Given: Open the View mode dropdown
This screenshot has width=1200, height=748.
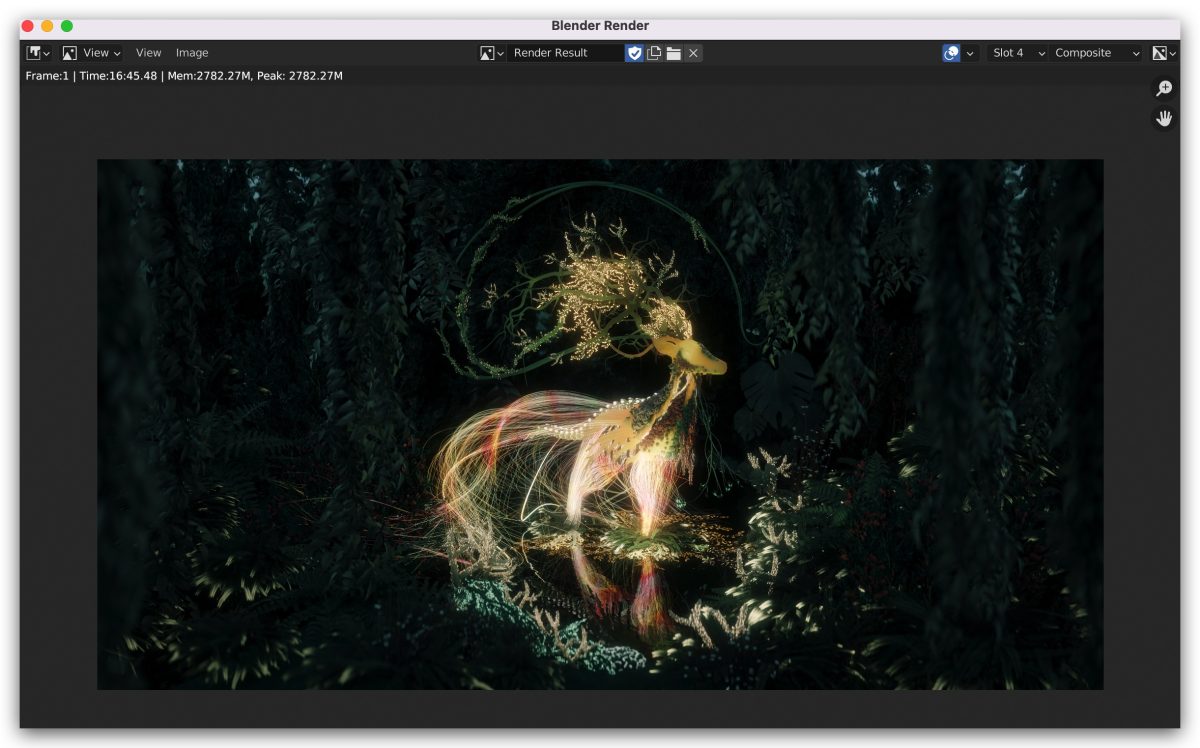Looking at the screenshot, I should [91, 53].
